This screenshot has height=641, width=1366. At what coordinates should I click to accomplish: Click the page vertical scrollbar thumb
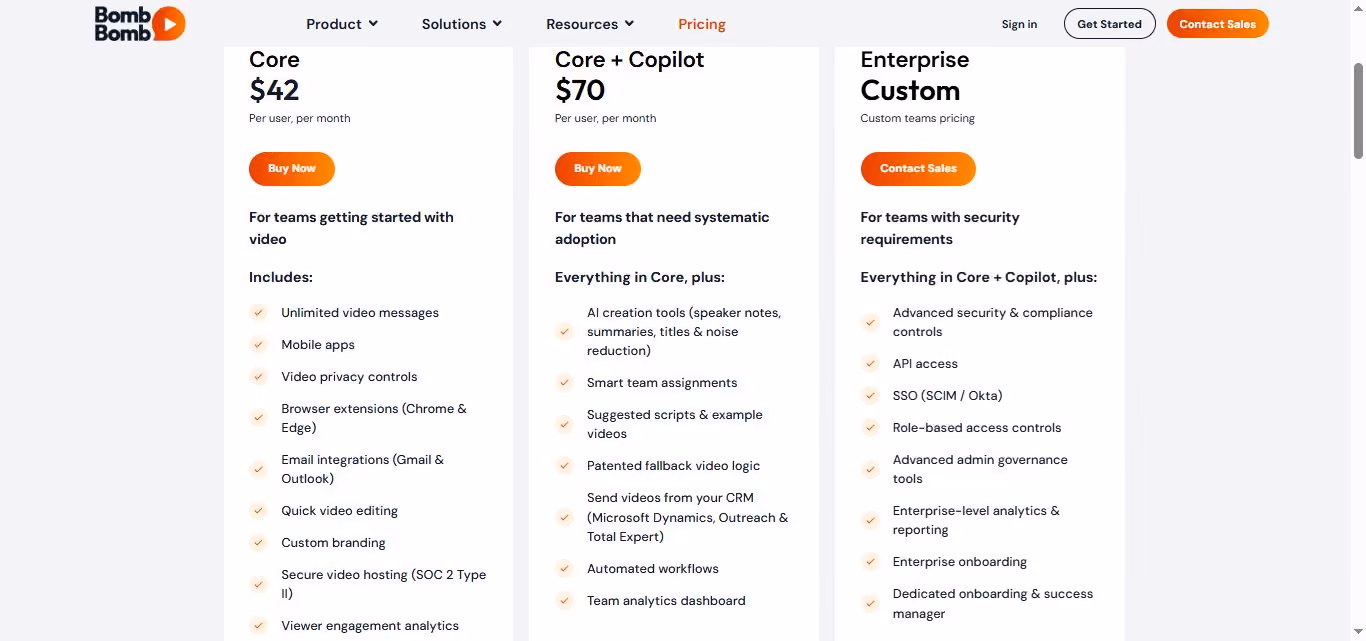click(x=1358, y=110)
